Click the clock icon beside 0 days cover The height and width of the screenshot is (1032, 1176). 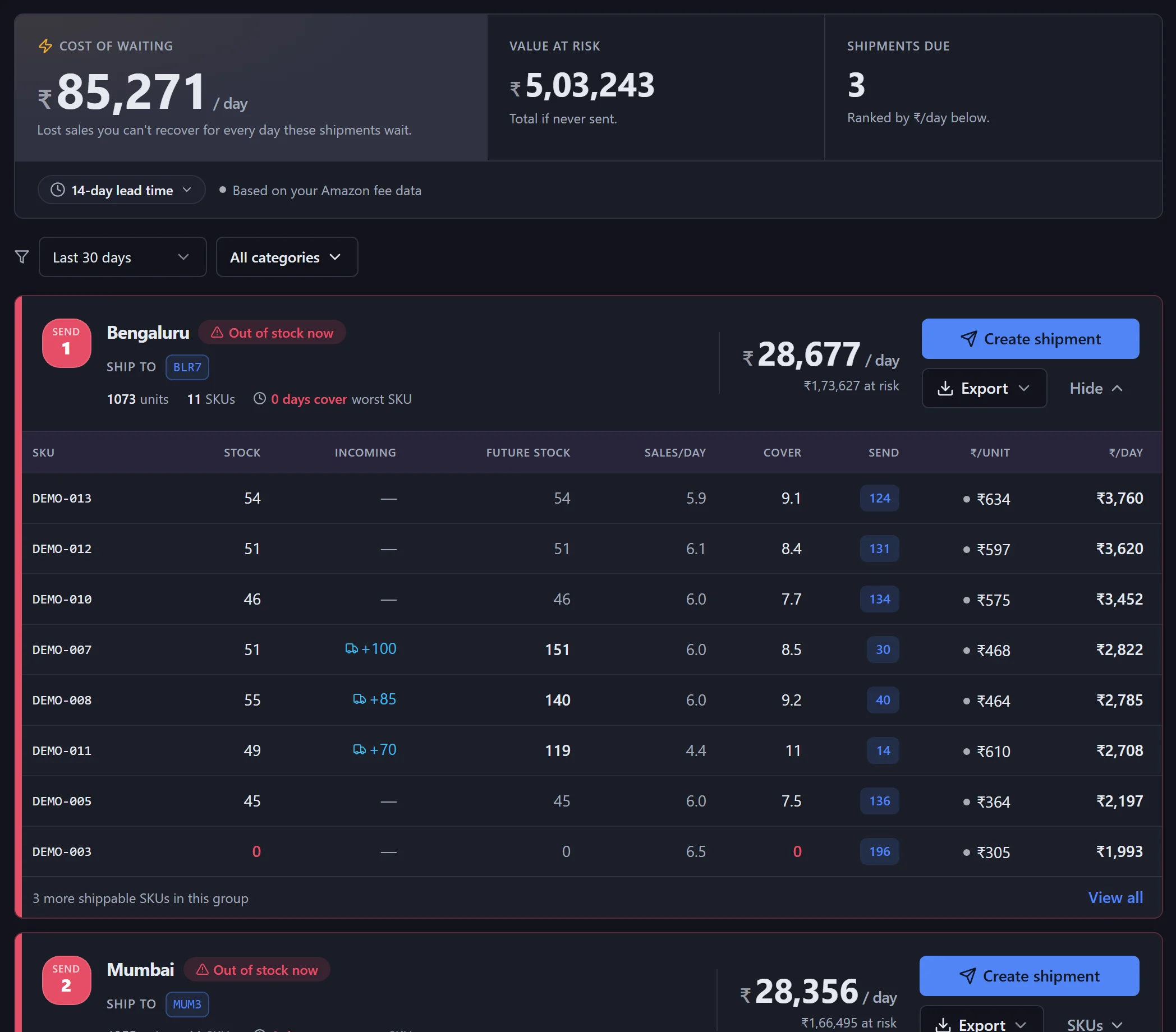pos(259,398)
